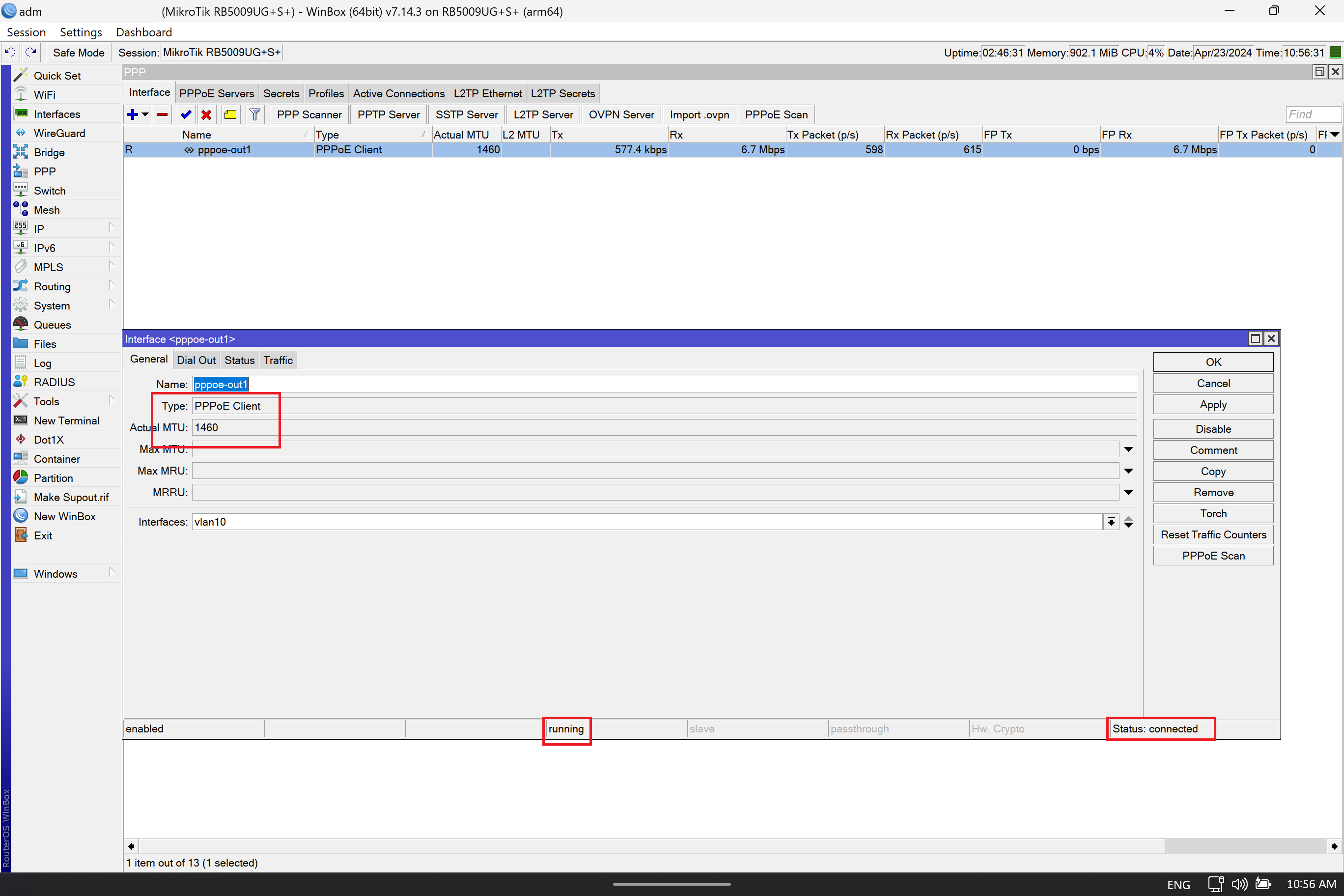The image size is (1344, 896).
Task: Expand the MRRU field arrow
Action: pyautogui.click(x=1128, y=492)
